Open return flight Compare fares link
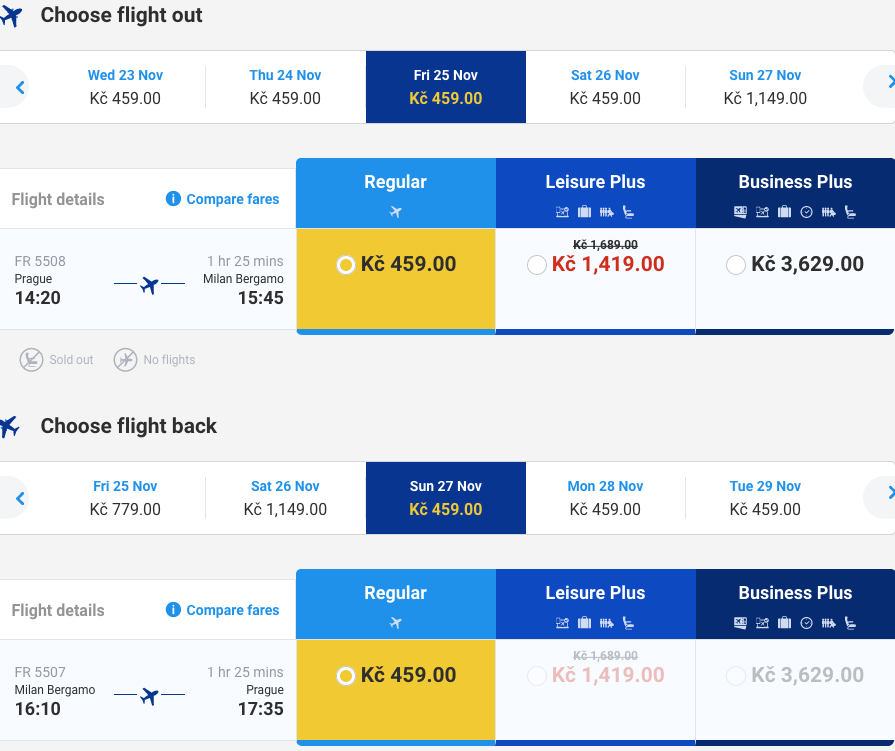This screenshot has height=751, width=895. 232,610
